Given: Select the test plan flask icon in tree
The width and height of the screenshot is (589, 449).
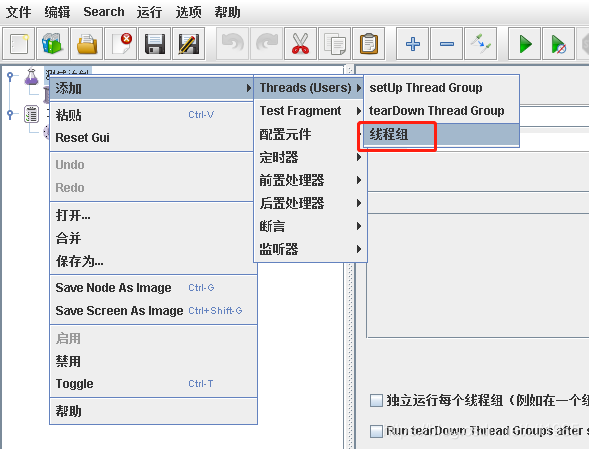Looking at the screenshot, I should 31,76.
